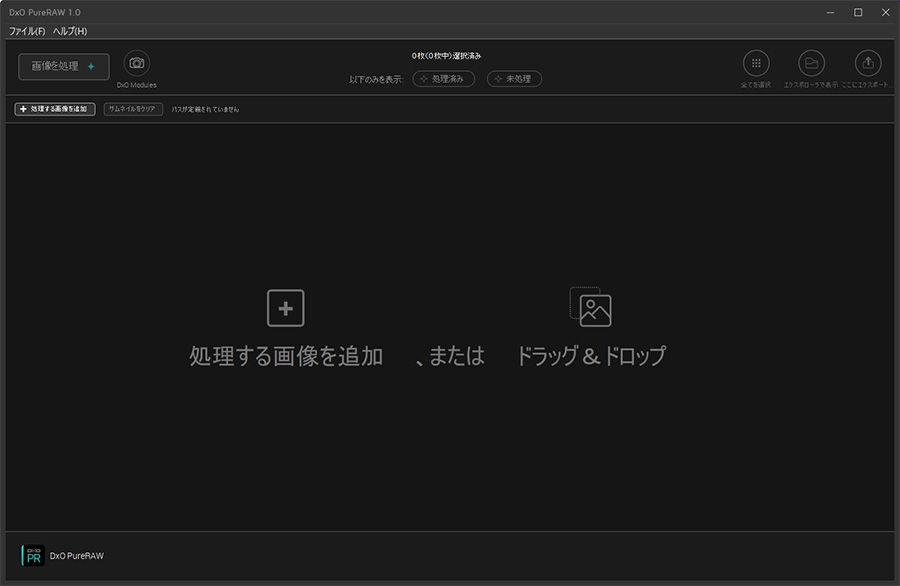Click the 0枚(0枚中)選択済み status text
Viewport: 900px width, 586px height.
(x=447, y=56)
